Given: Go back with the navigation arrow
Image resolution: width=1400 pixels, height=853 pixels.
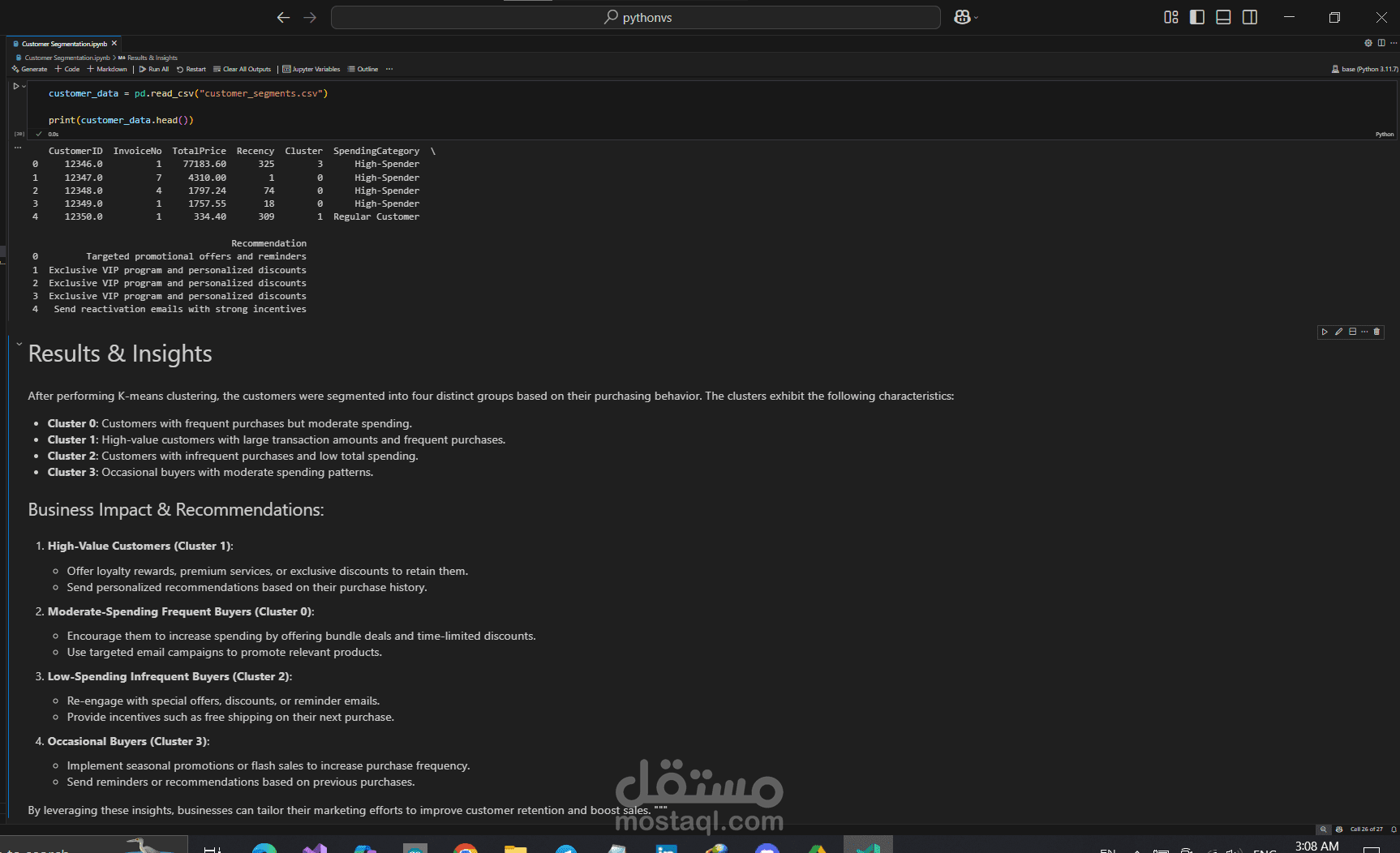Looking at the screenshot, I should pos(283,17).
